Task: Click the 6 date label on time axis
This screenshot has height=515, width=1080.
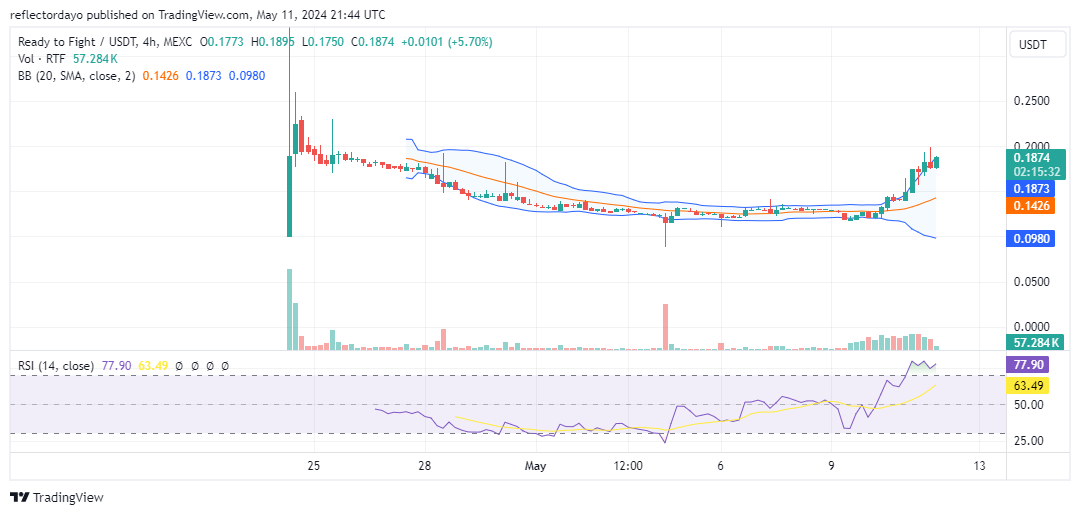Action: point(721,466)
